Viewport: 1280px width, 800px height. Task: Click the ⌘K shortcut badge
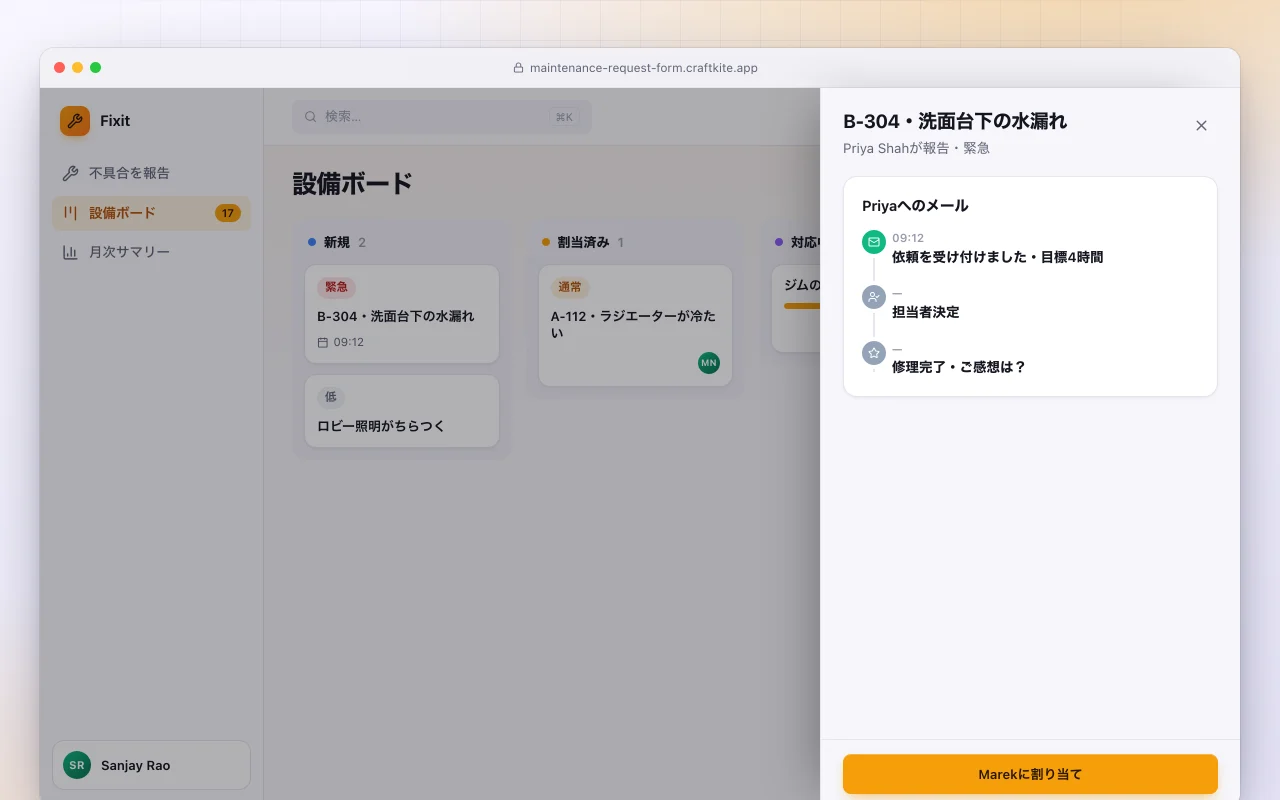pyautogui.click(x=564, y=117)
